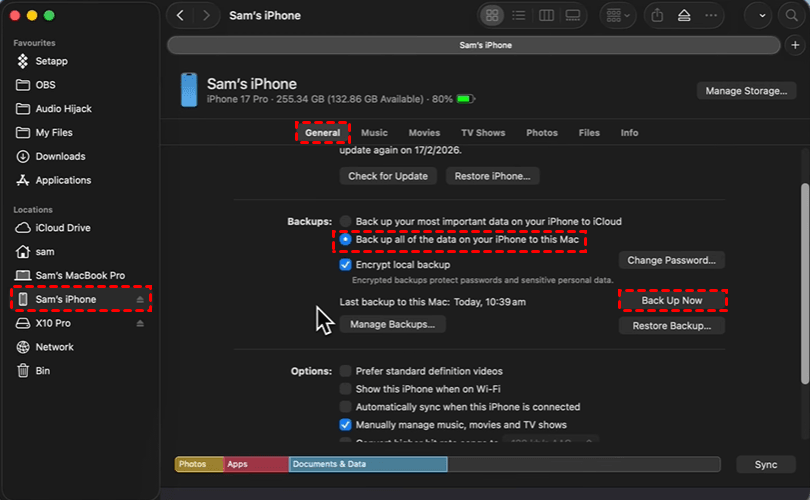Image resolution: width=810 pixels, height=500 pixels.
Task: Add a new tab with plus button
Action: pyautogui.click(x=795, y=45)
